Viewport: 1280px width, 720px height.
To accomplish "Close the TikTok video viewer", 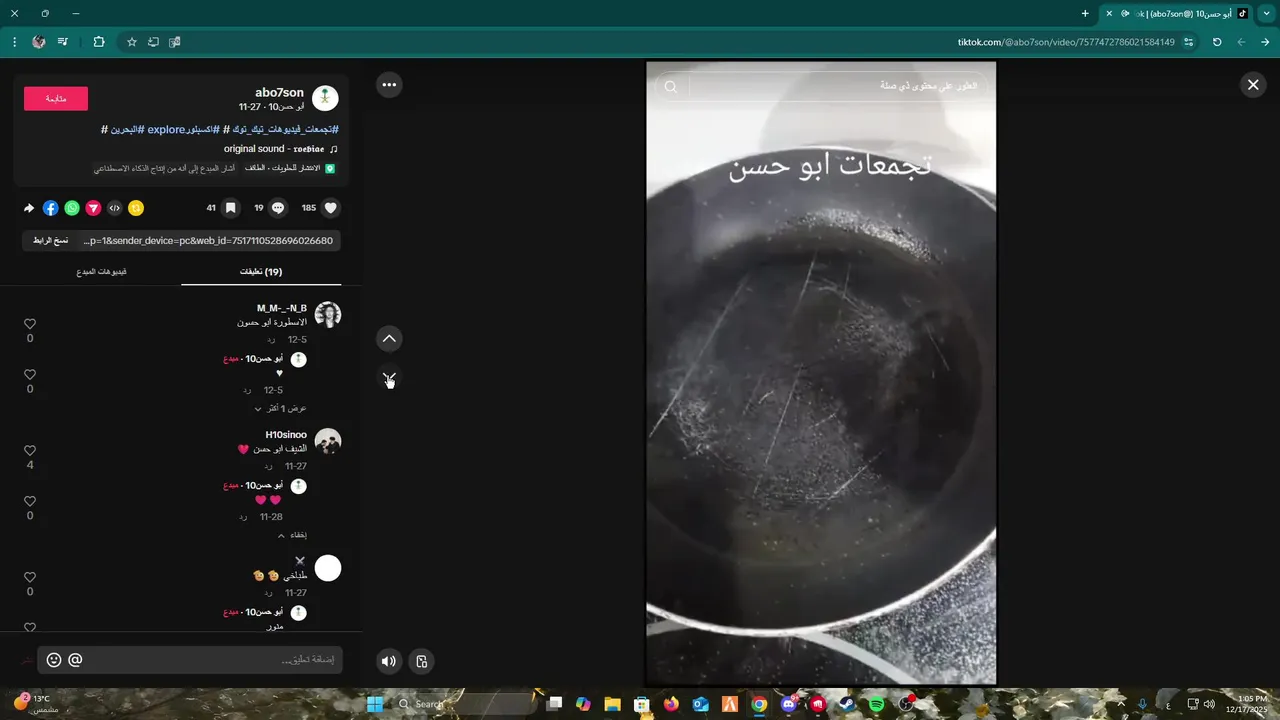I will click(x=1253, y=85).
